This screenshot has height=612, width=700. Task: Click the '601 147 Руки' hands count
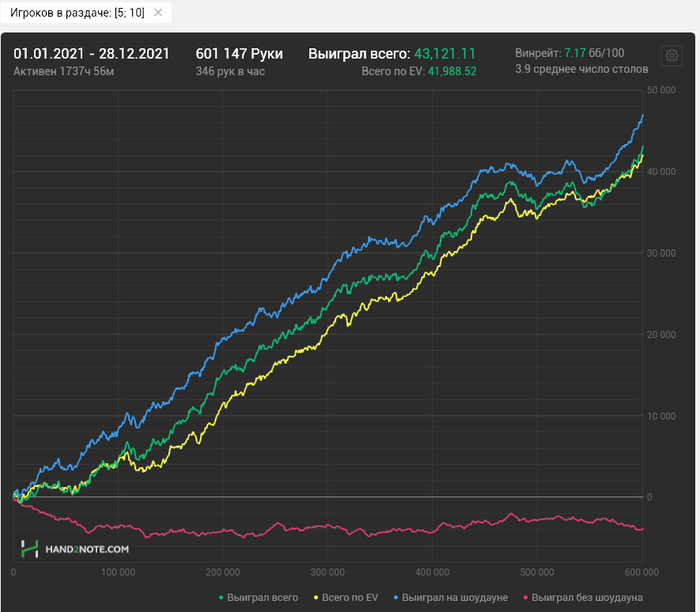pyautogui.click(x=239, y=54)
